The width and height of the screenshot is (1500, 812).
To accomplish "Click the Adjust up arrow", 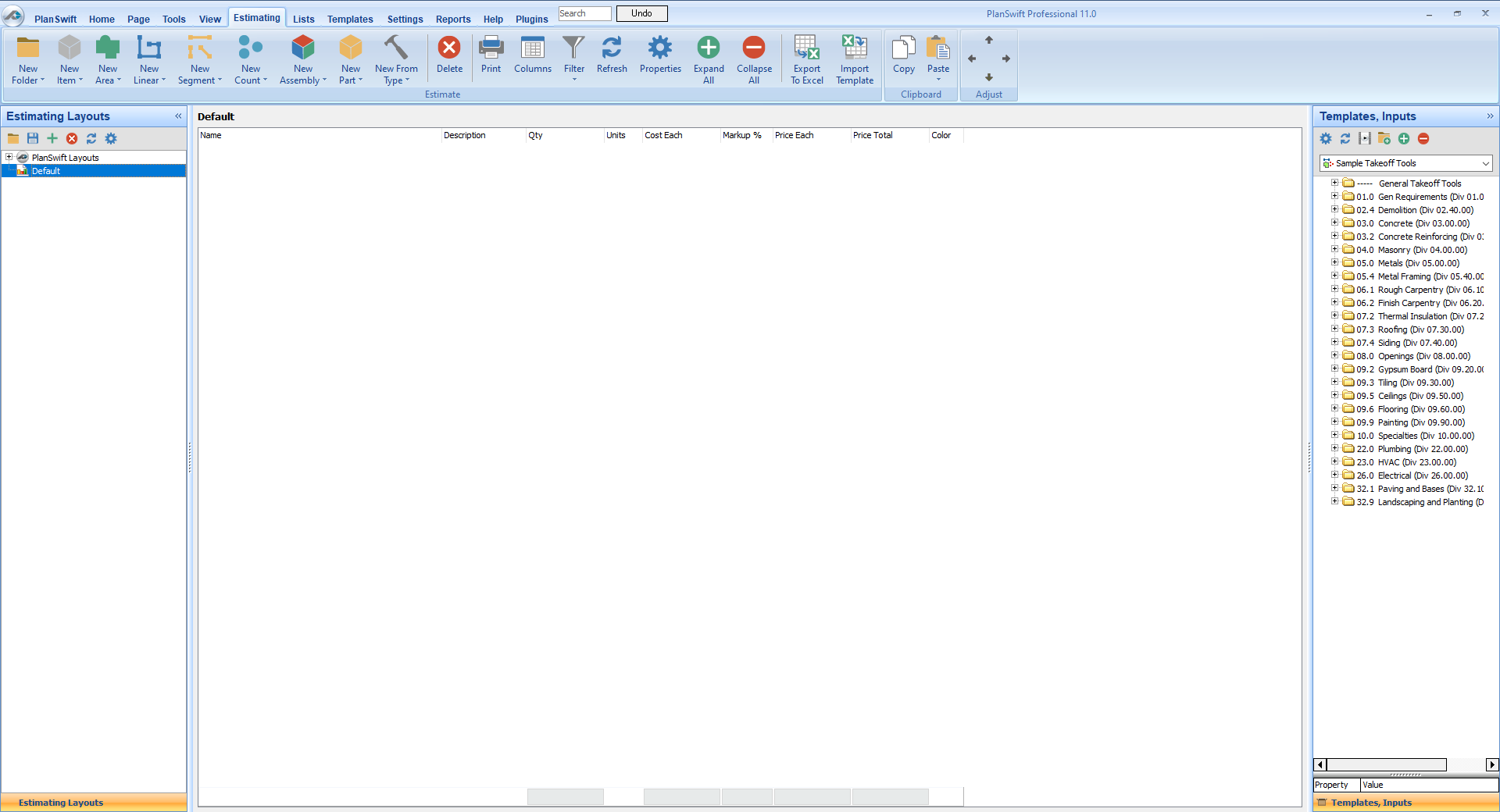I will tap(989, 40).
